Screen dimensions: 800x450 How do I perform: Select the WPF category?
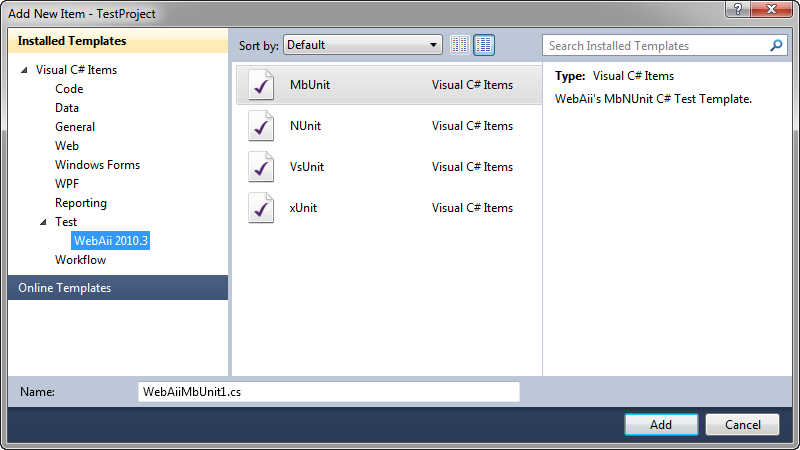67,184
